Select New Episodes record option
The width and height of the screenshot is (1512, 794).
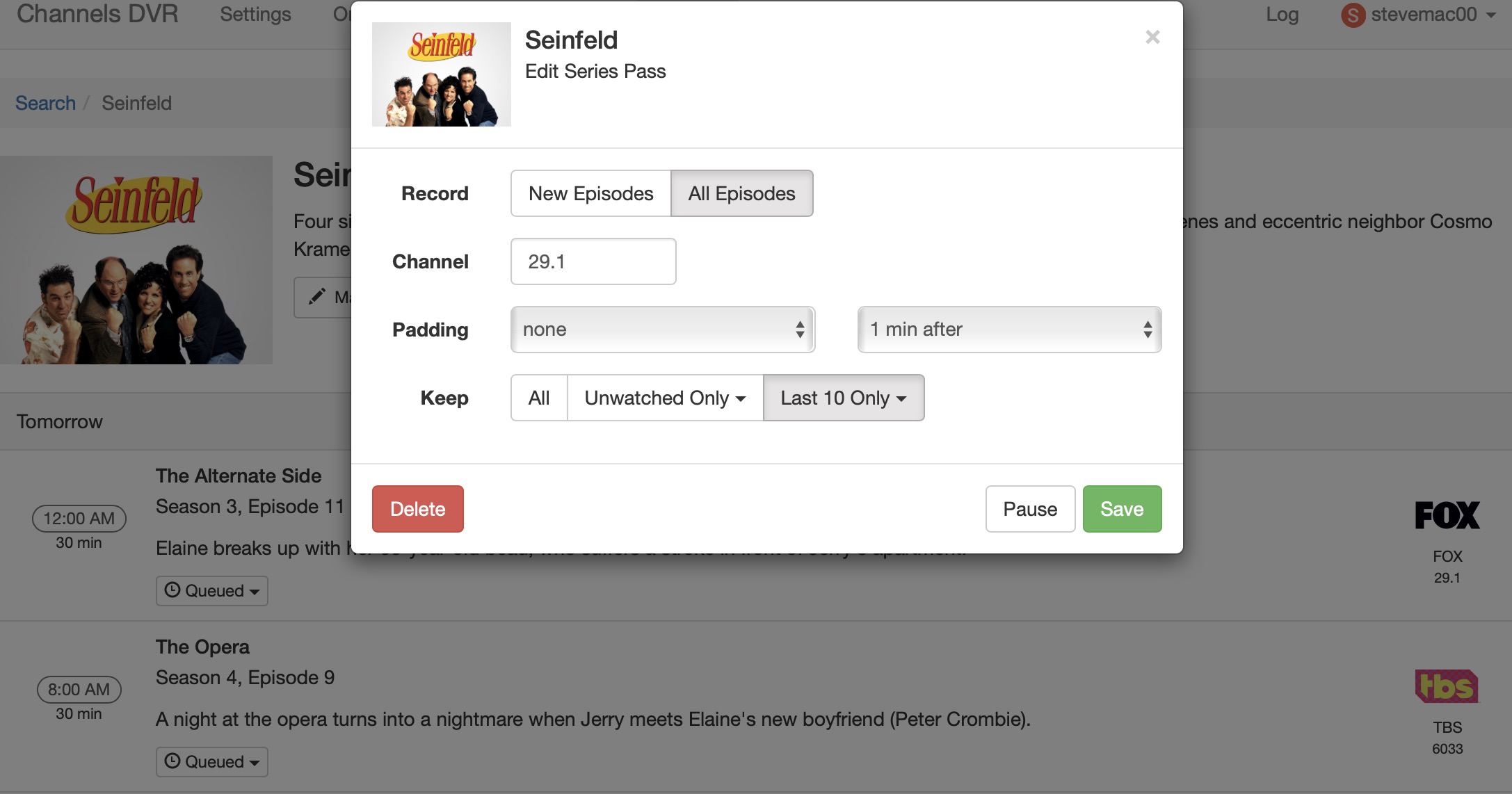click(x=590, y=193)
